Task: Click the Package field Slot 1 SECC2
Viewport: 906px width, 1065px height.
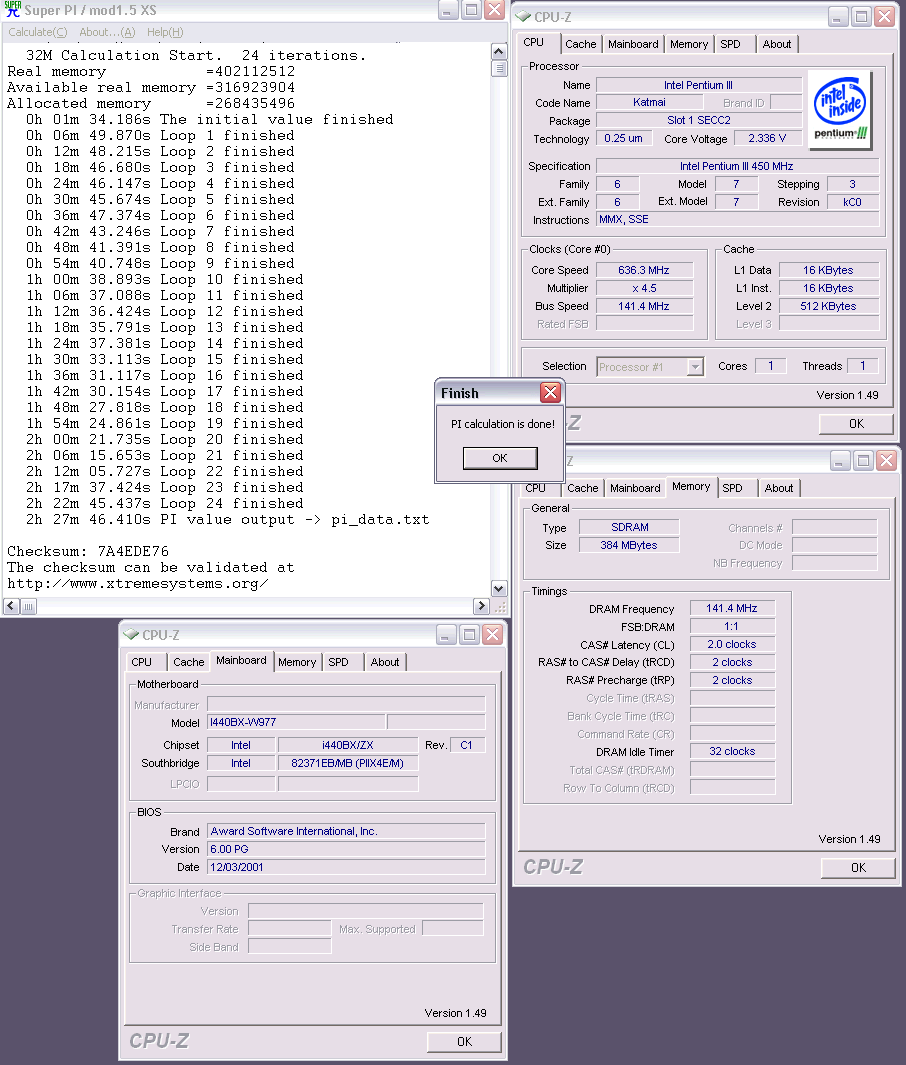Action: pyautogui.click(x=699, y=120)
